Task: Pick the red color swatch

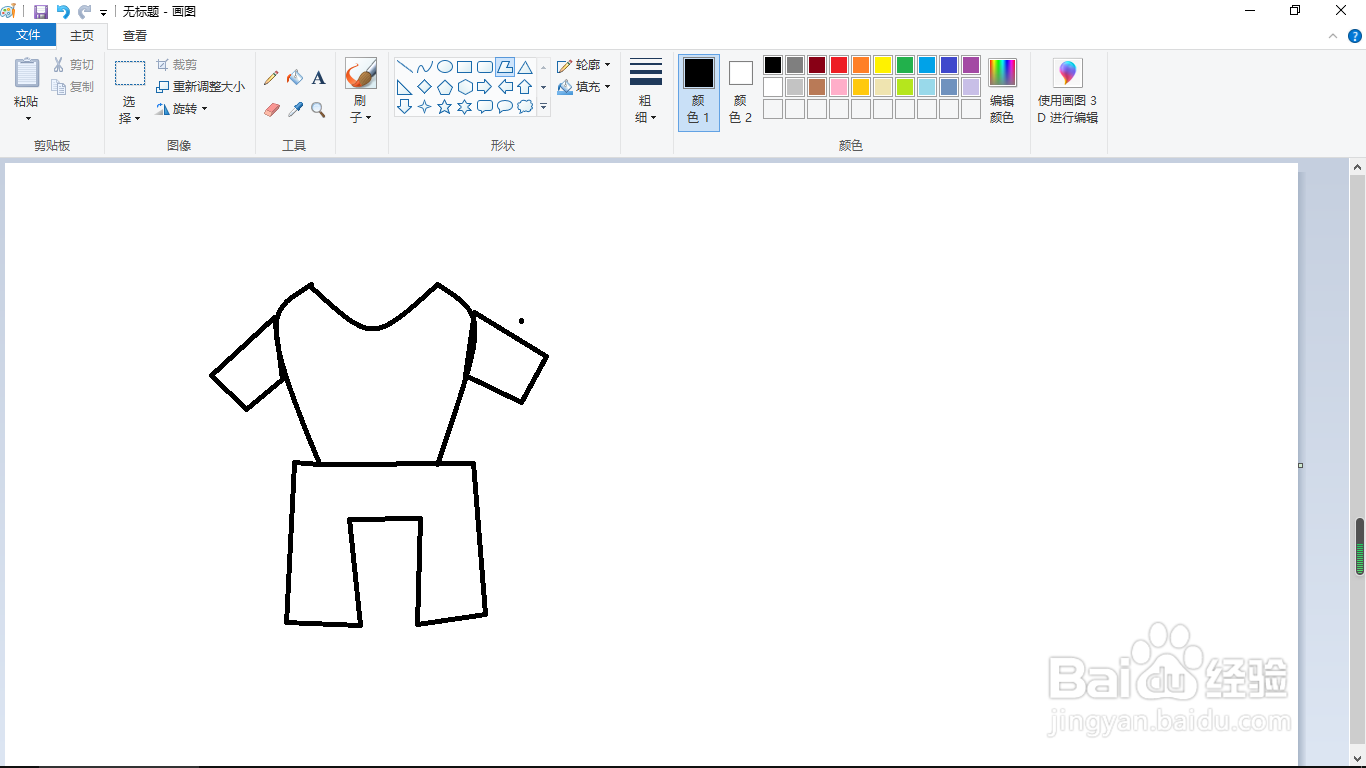Action: tap(839, 65)
